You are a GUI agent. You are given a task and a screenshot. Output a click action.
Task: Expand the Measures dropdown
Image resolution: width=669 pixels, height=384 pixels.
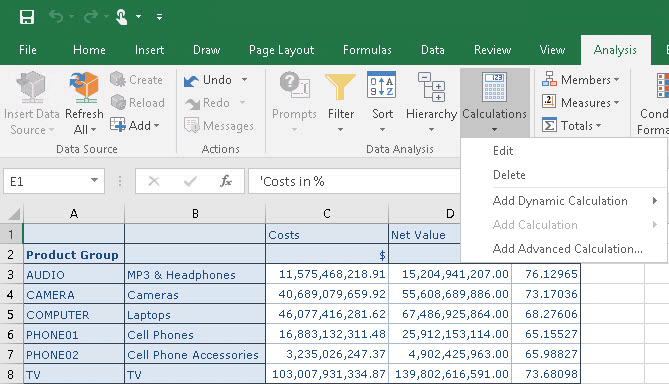point(581,103)
